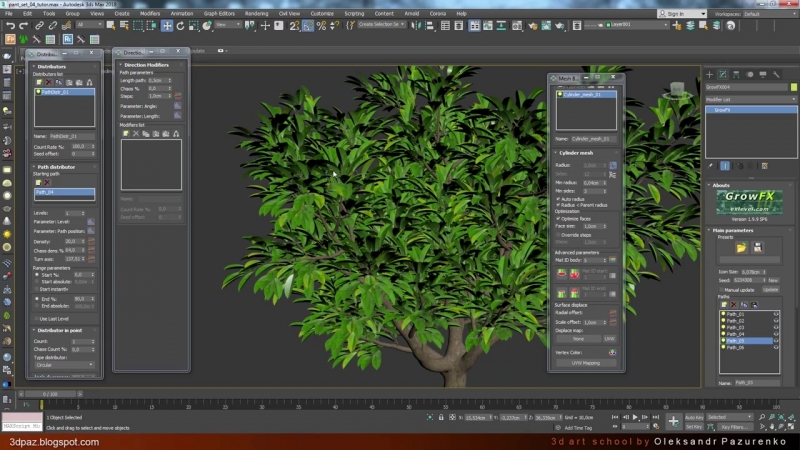800x450 pixels.
Task: Click GrowFX object color swatch
Action: [x=793, y=87]
